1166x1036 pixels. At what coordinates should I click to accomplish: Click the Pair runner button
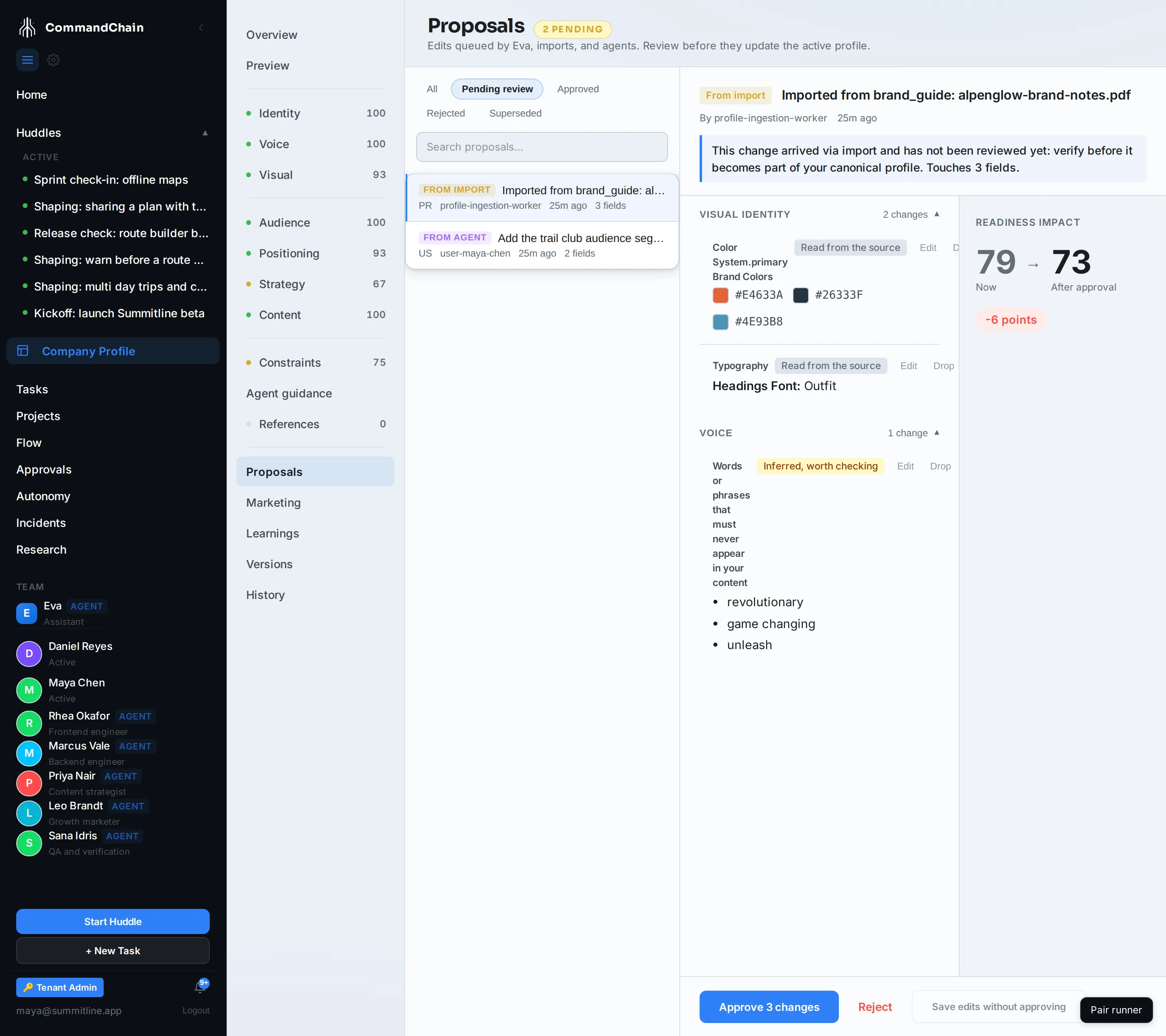coord(1116,1010)
